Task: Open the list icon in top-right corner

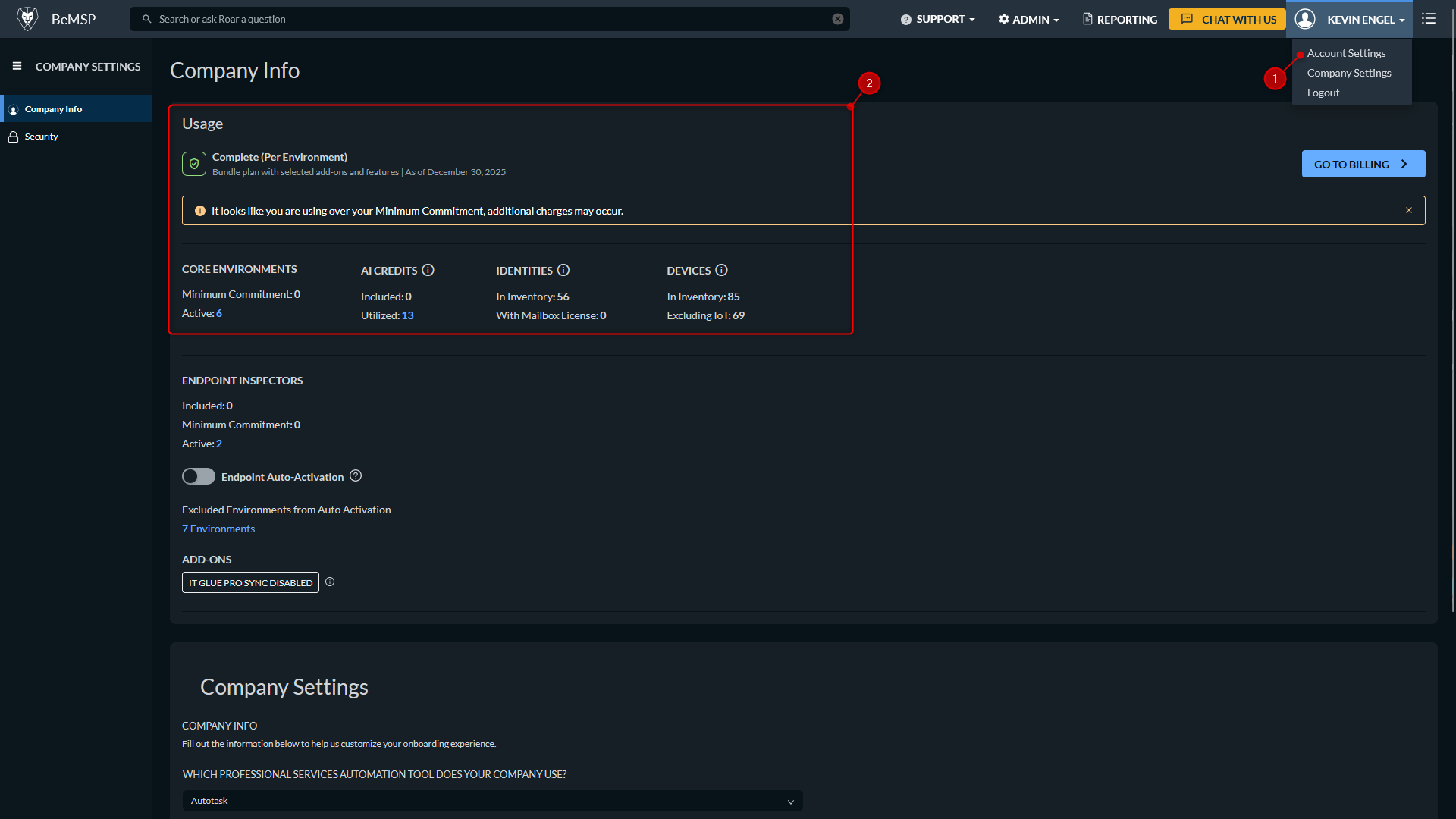Action: coord(1429,19)
